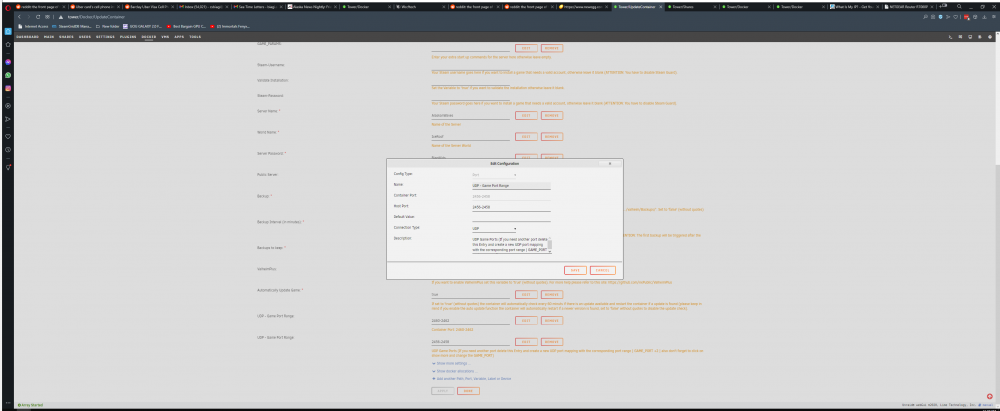
Task: Open the Speed Dial grid icon
Action: pyautogui.click(x=48, y=17)
